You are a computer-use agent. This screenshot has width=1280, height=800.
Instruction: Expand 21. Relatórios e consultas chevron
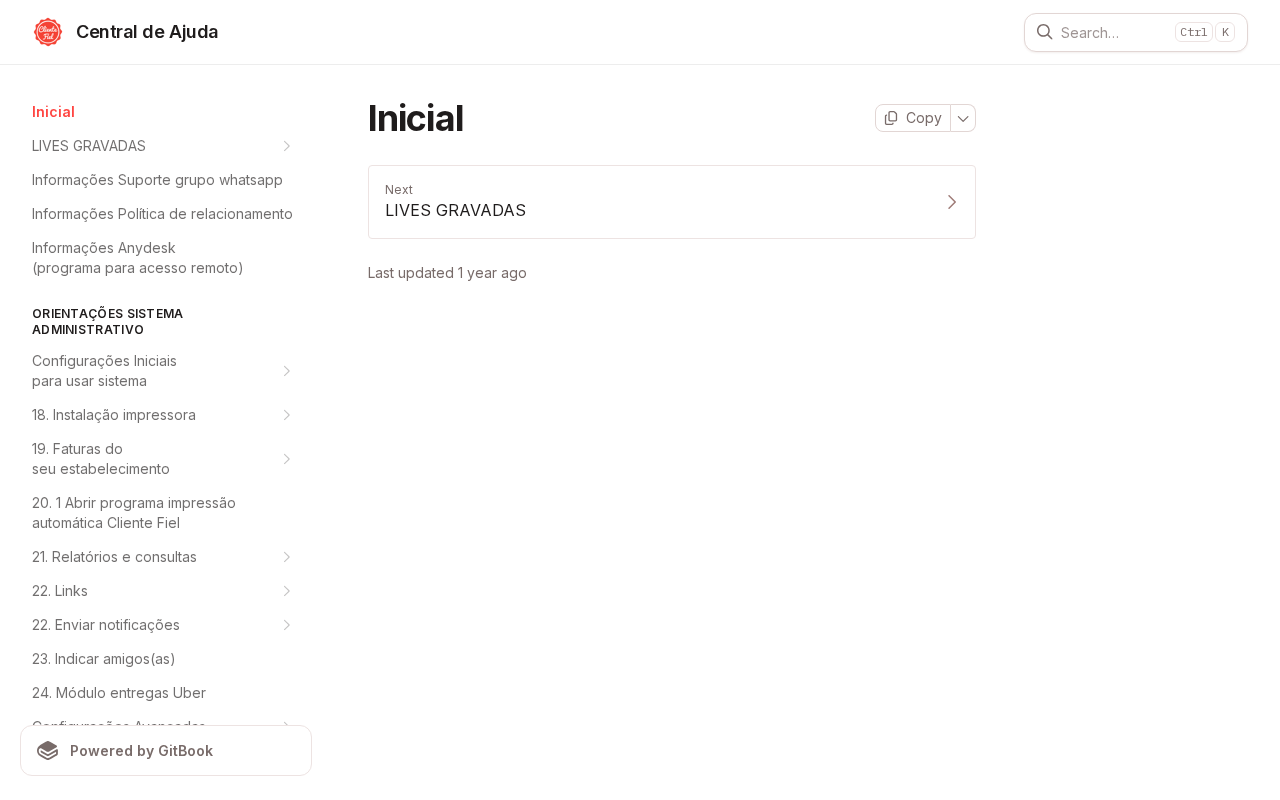pyautogui.click(x=287, y=557)
